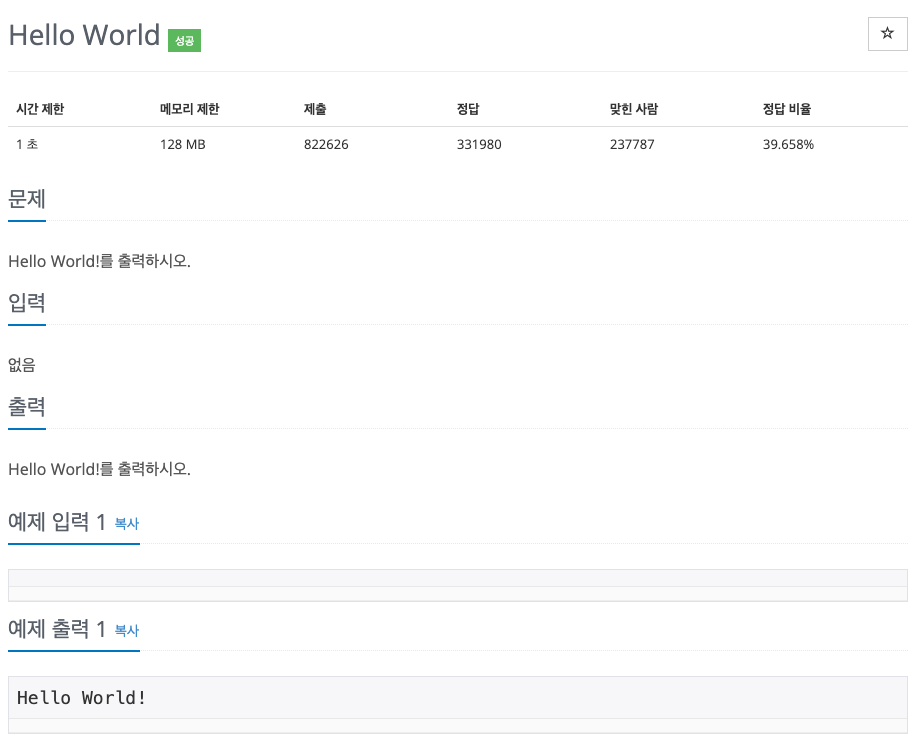Click the empty example input box
The height and width of the screenshot is (748, 922).
tap(458, 585)
